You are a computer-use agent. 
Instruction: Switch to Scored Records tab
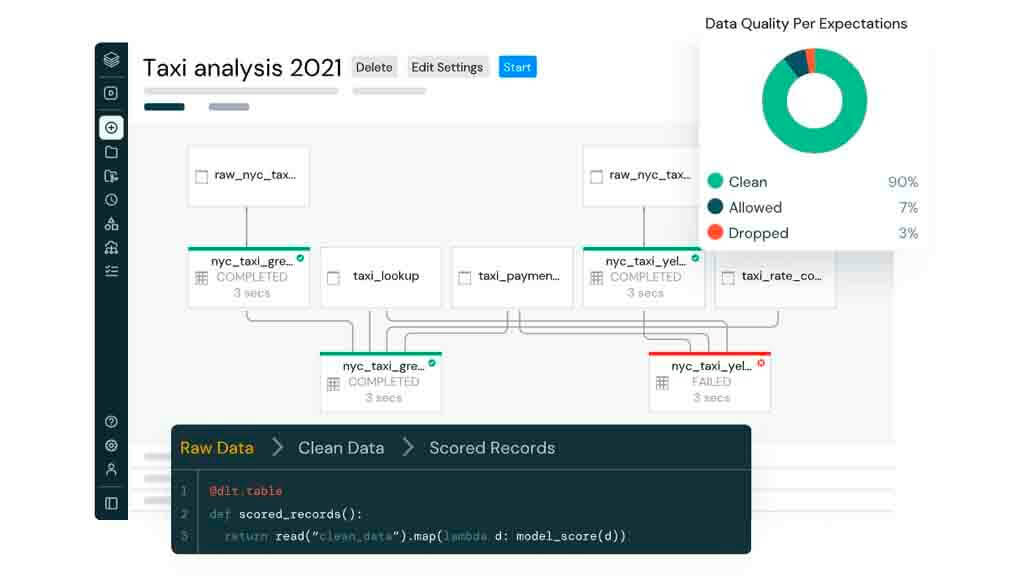[492, 448]
